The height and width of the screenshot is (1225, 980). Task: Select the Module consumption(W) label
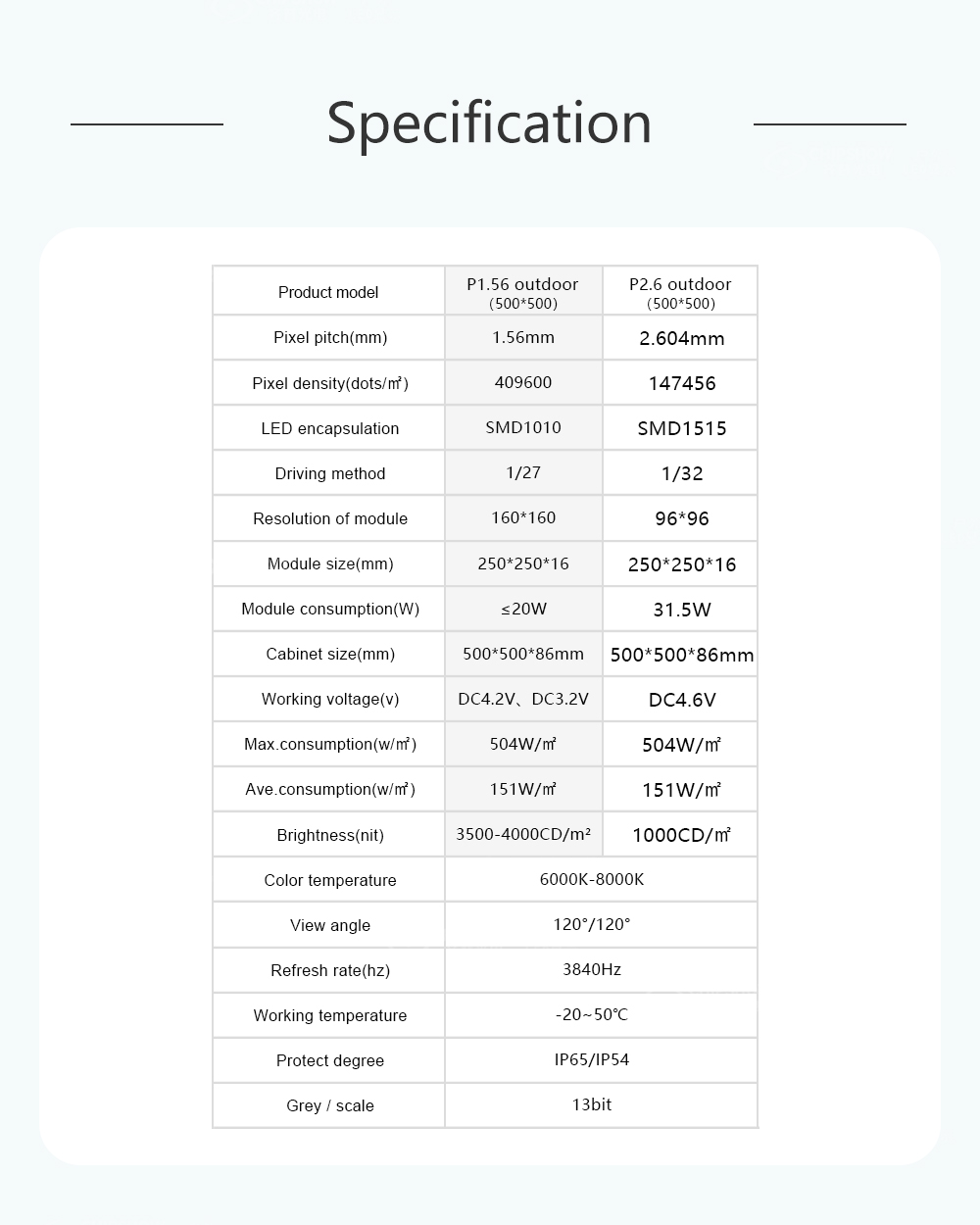click(x=330, y=609)
